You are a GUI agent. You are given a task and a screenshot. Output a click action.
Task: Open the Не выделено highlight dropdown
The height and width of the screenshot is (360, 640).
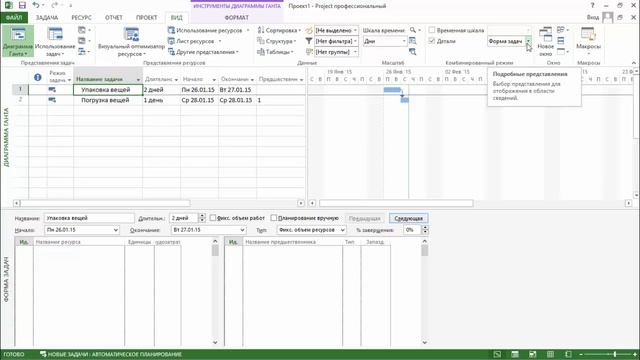coord(355,31)
